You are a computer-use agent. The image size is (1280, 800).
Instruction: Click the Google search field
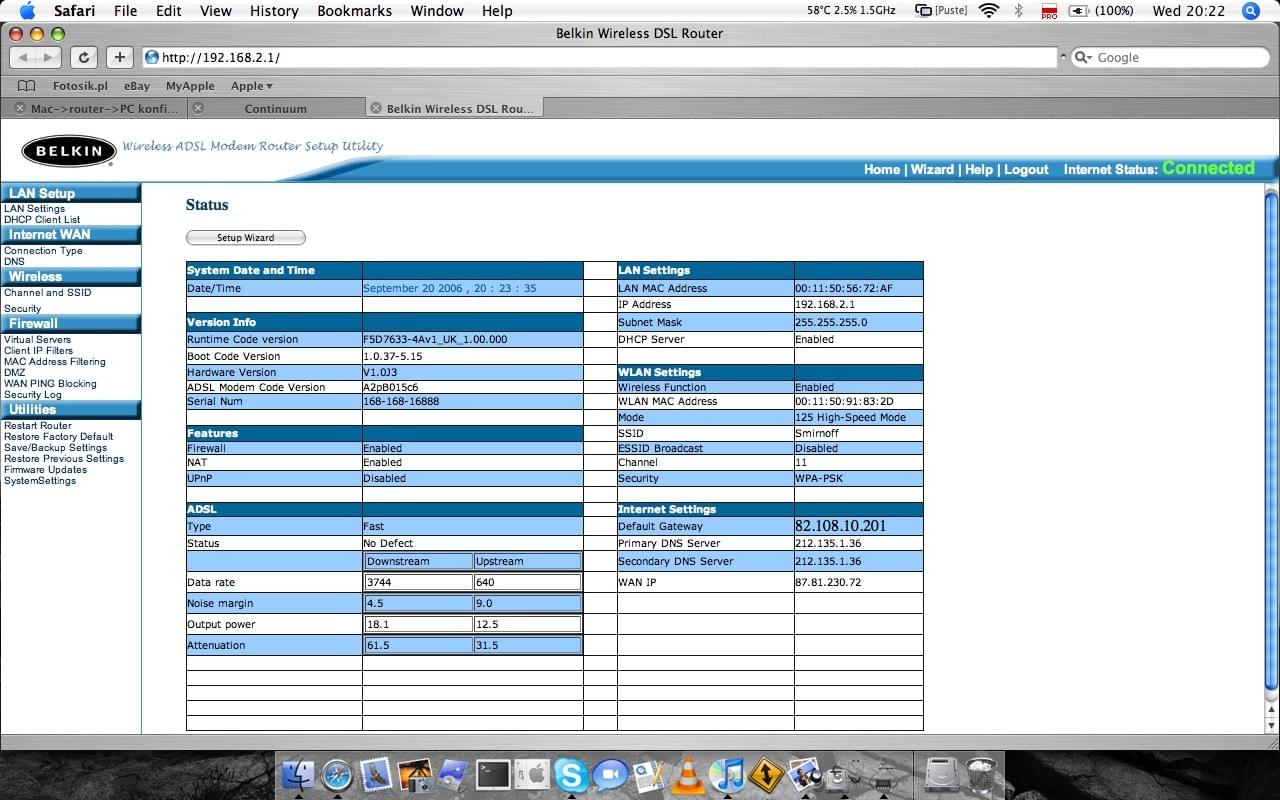point(1172,57)
